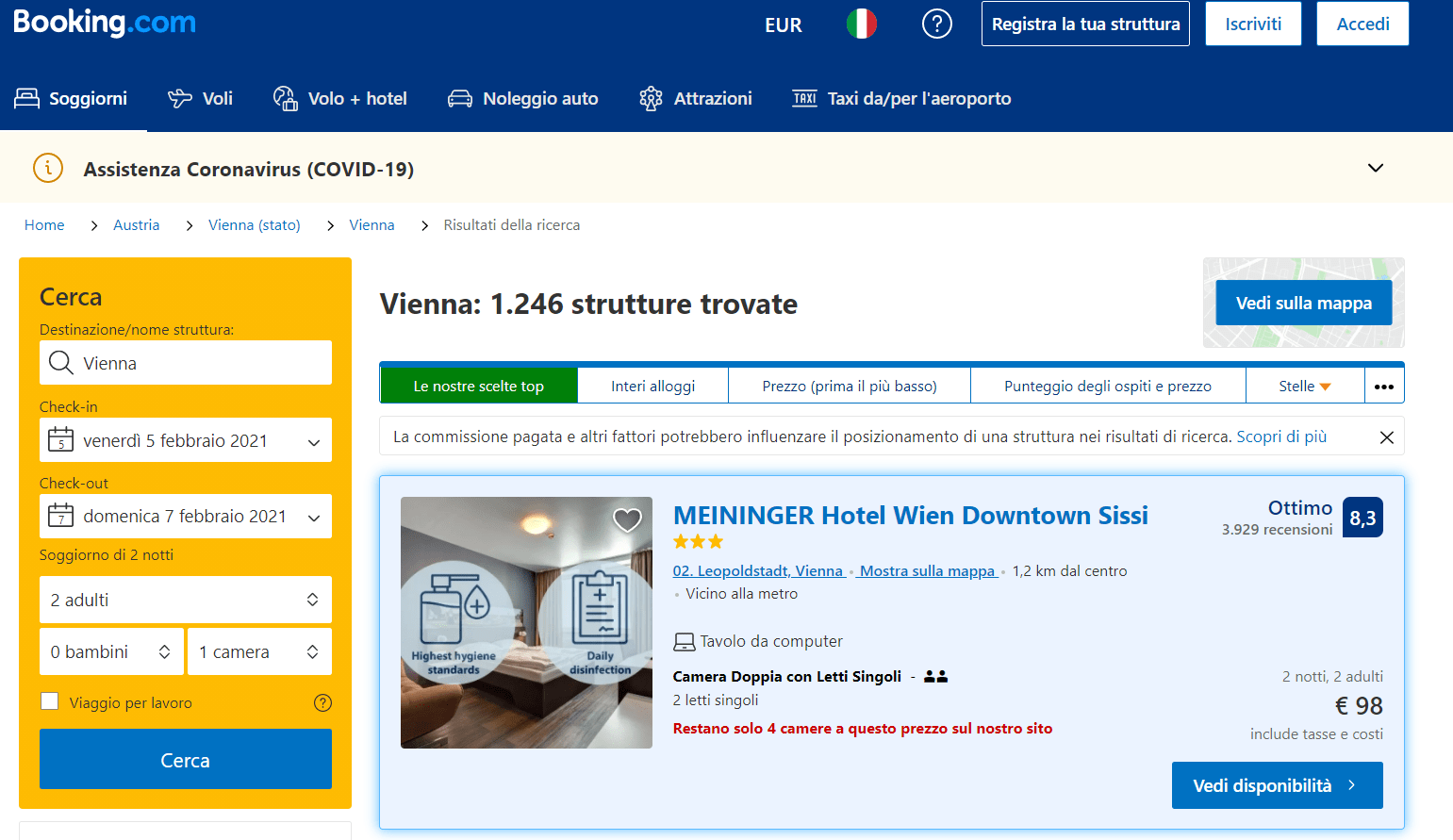
Task: Click Camera Doppia con Letti Singoli
Action: [786, 676]
